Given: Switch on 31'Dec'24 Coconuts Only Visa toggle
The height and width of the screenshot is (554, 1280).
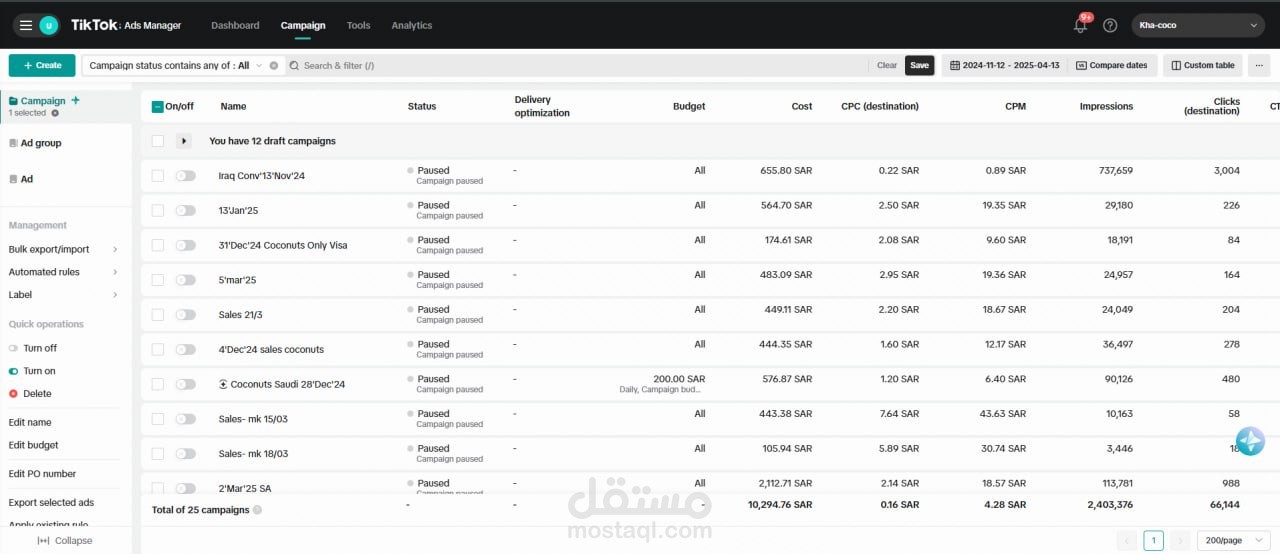Looking at the screenshot, I should 185,245.
